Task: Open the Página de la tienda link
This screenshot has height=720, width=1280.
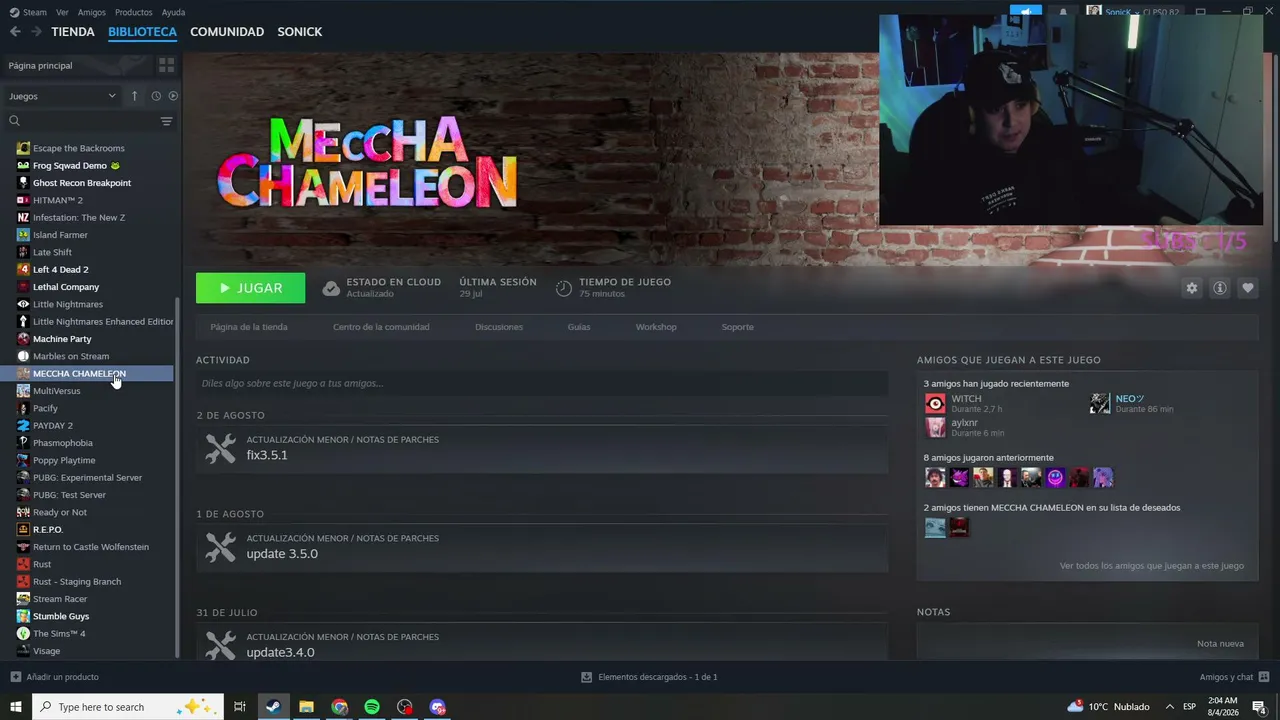Action: (249, 327)
